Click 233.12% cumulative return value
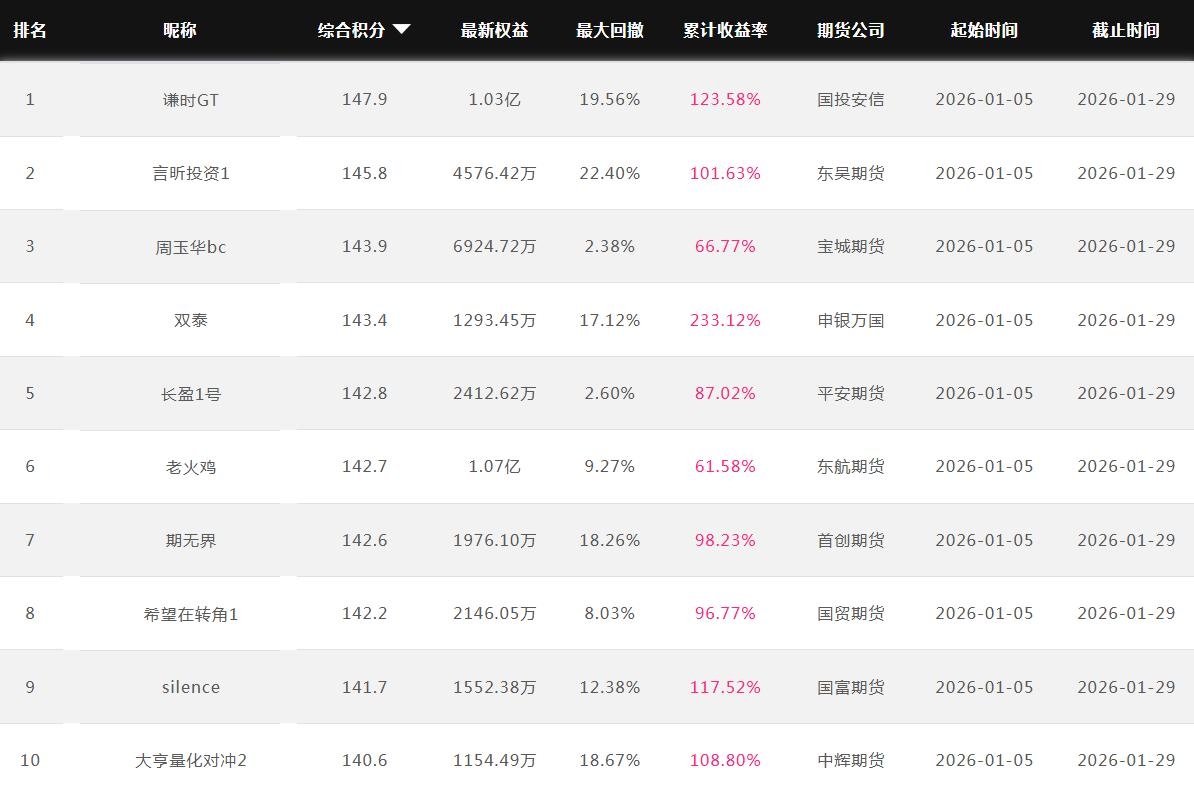The image size is (1194, 792). [725, 320]
